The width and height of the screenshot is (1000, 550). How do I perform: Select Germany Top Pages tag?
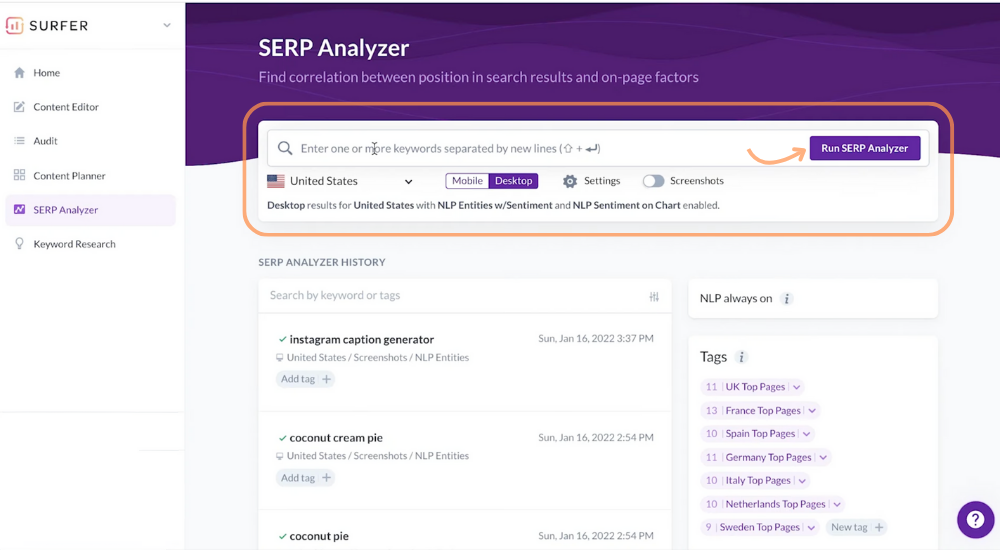[x=768, y=457]
